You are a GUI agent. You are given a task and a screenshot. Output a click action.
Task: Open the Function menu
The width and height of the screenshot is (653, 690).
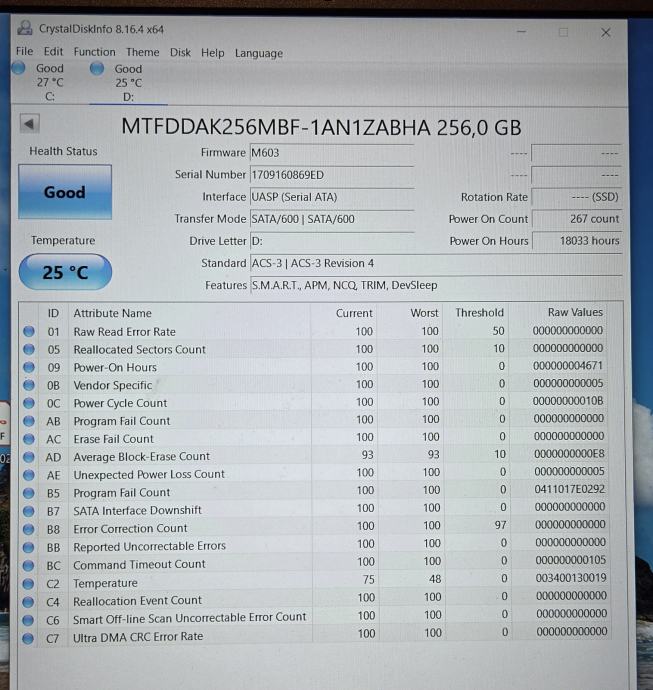[x=94, y=52]
